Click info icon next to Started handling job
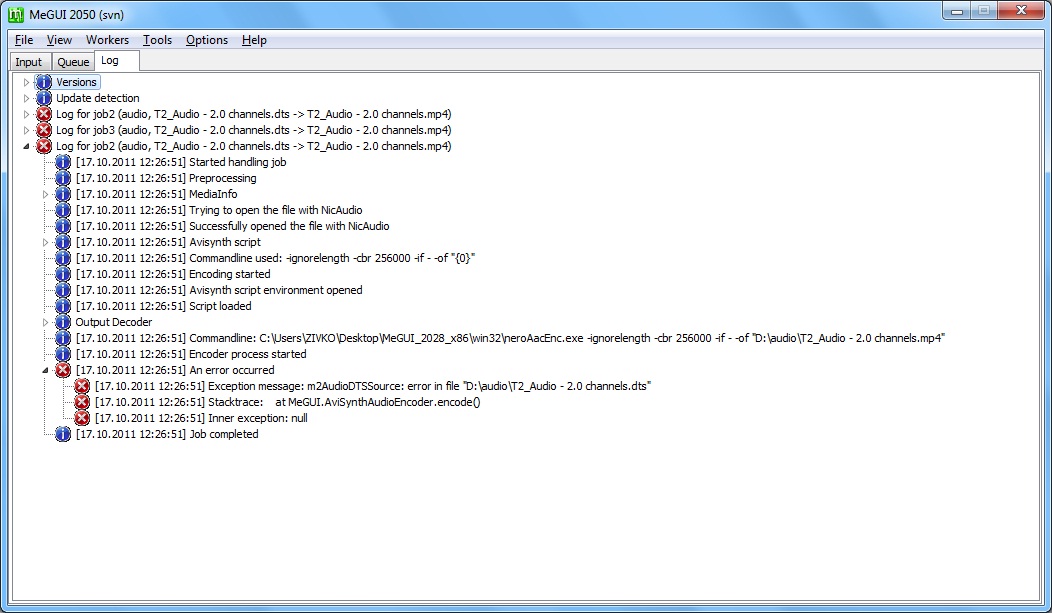The width and height of the screenshot is (1052, 613). pos(62,162)
